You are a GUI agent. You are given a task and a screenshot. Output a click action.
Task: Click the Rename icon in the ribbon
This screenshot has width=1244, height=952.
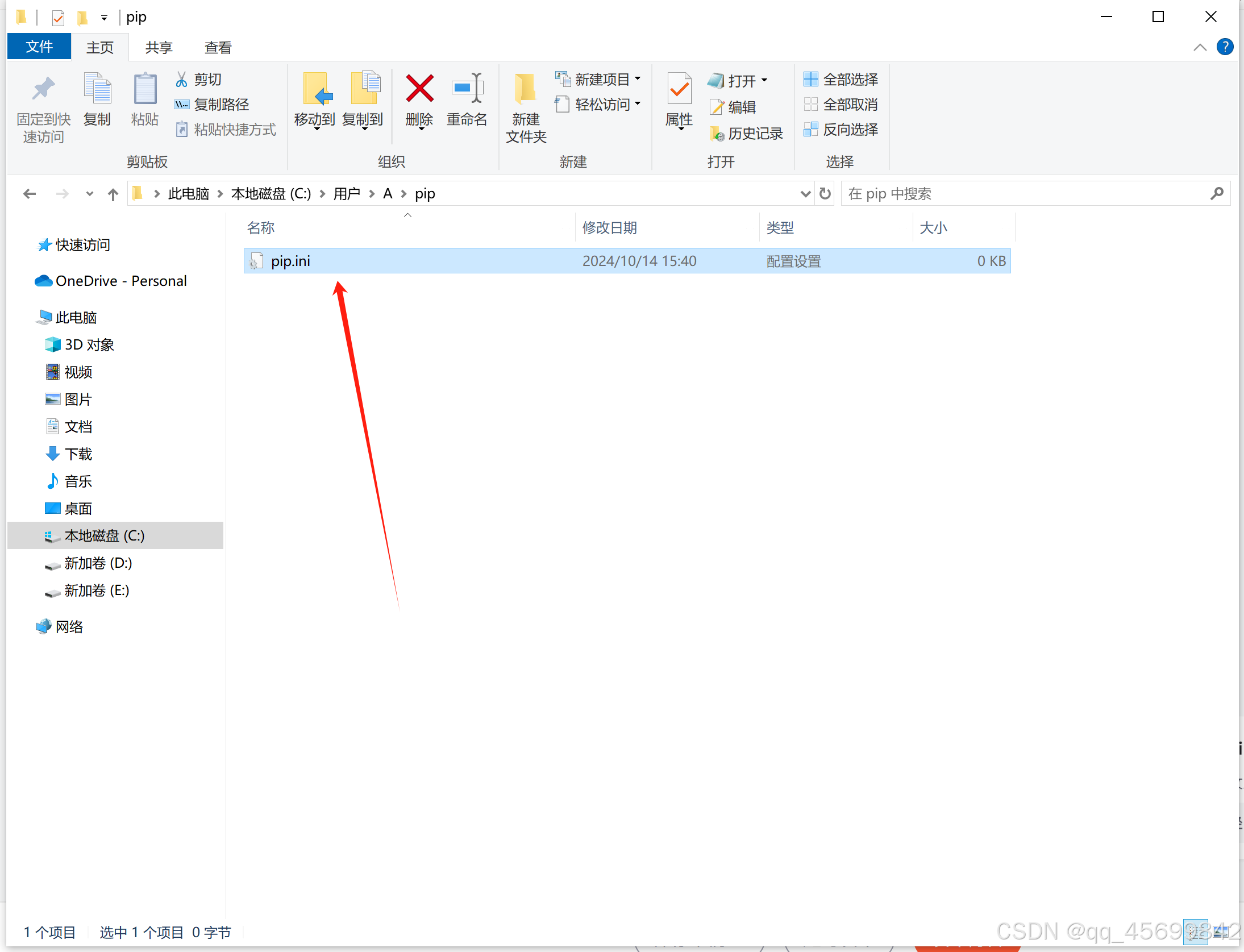click(x=467, y=89)
